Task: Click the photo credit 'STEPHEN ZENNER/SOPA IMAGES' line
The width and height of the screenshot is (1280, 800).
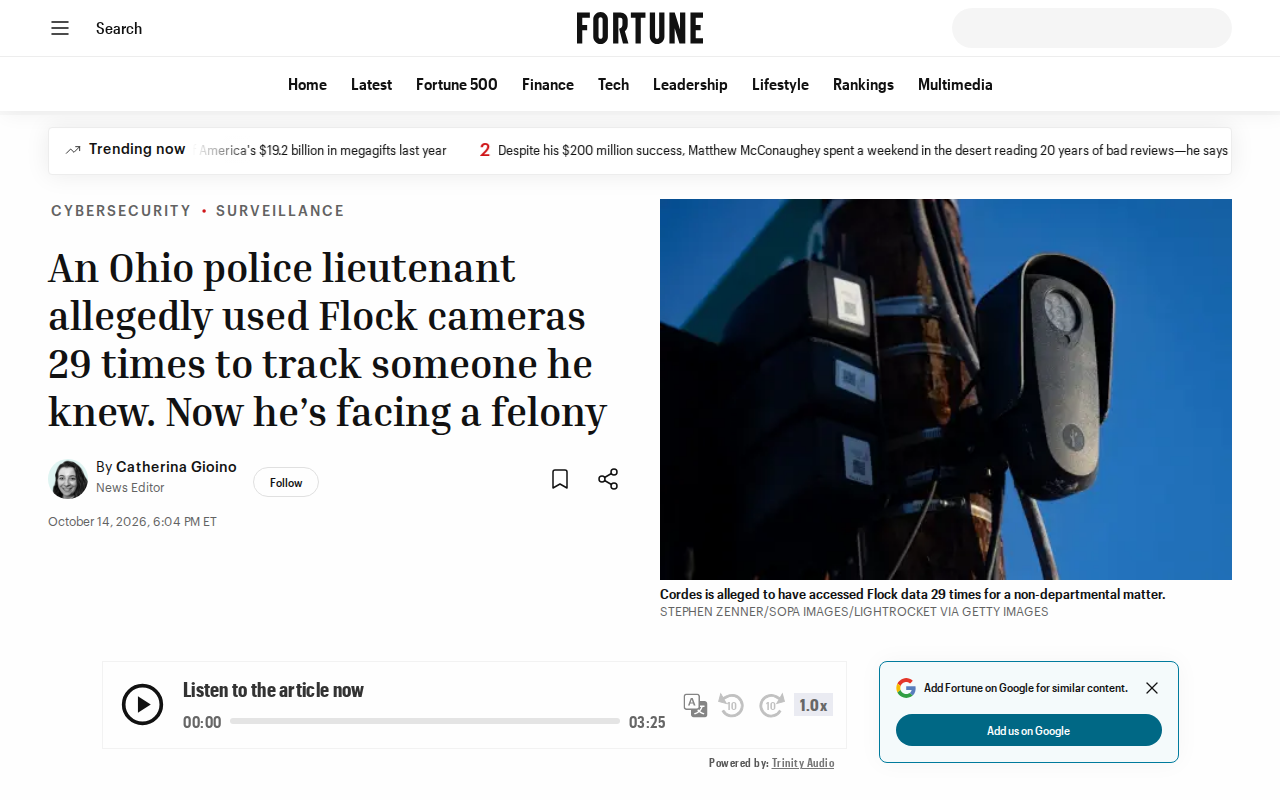Action: click(x=854, y=612)
